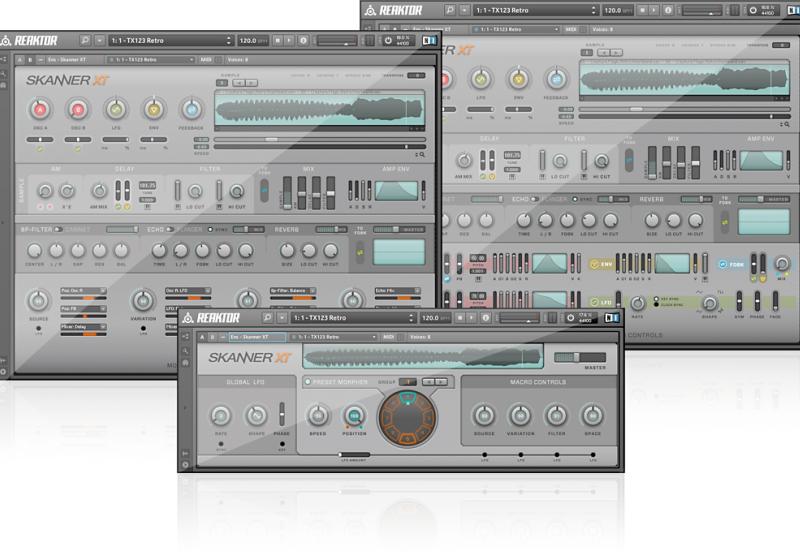This screenshot has height=560, width=800.
Task: Toggle the ECHO / FLANGER switch in left window
Action: [170, 230]
